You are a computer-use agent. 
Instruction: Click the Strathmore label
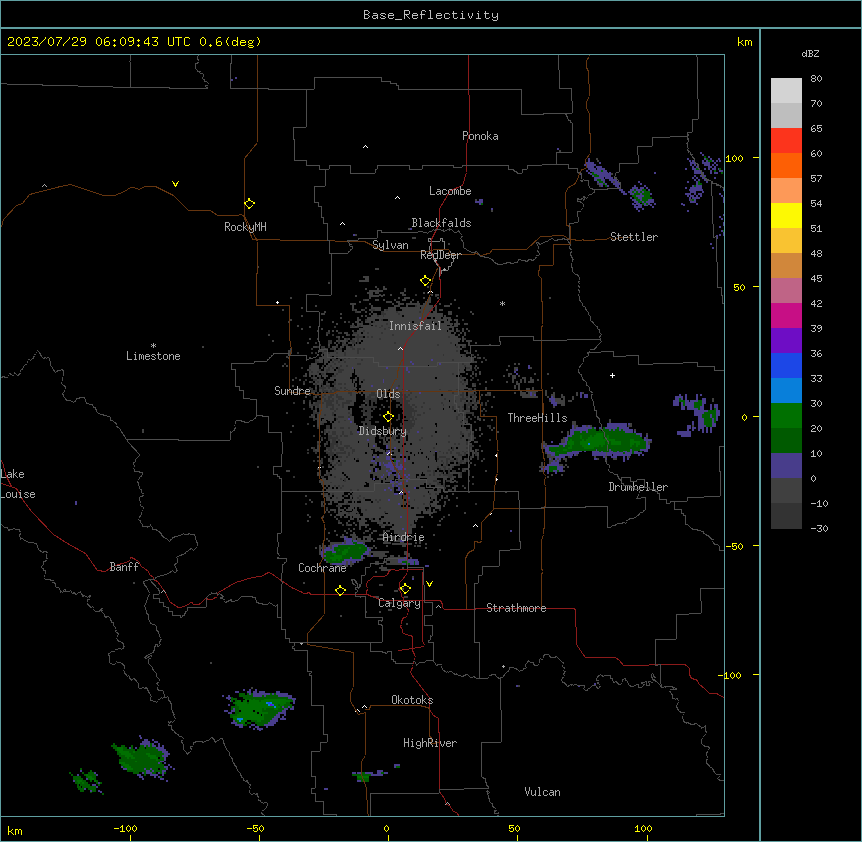(x=516, y=608)
